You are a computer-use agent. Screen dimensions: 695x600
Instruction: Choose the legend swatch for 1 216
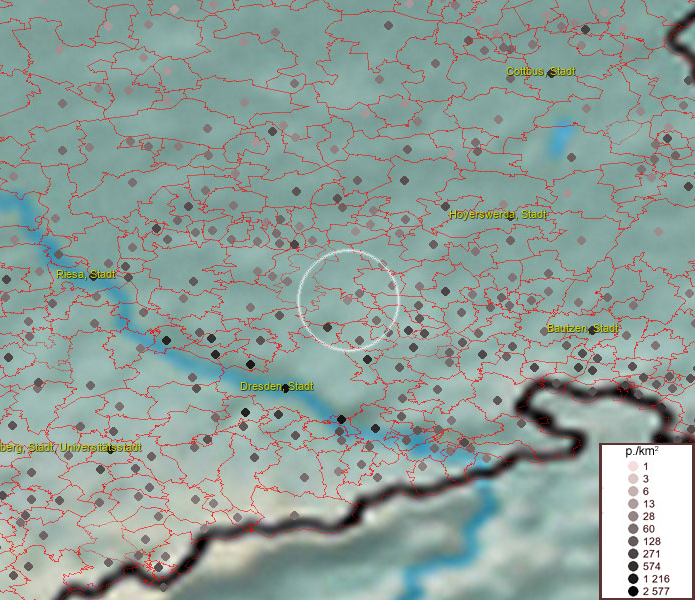(x=633, y=579)
